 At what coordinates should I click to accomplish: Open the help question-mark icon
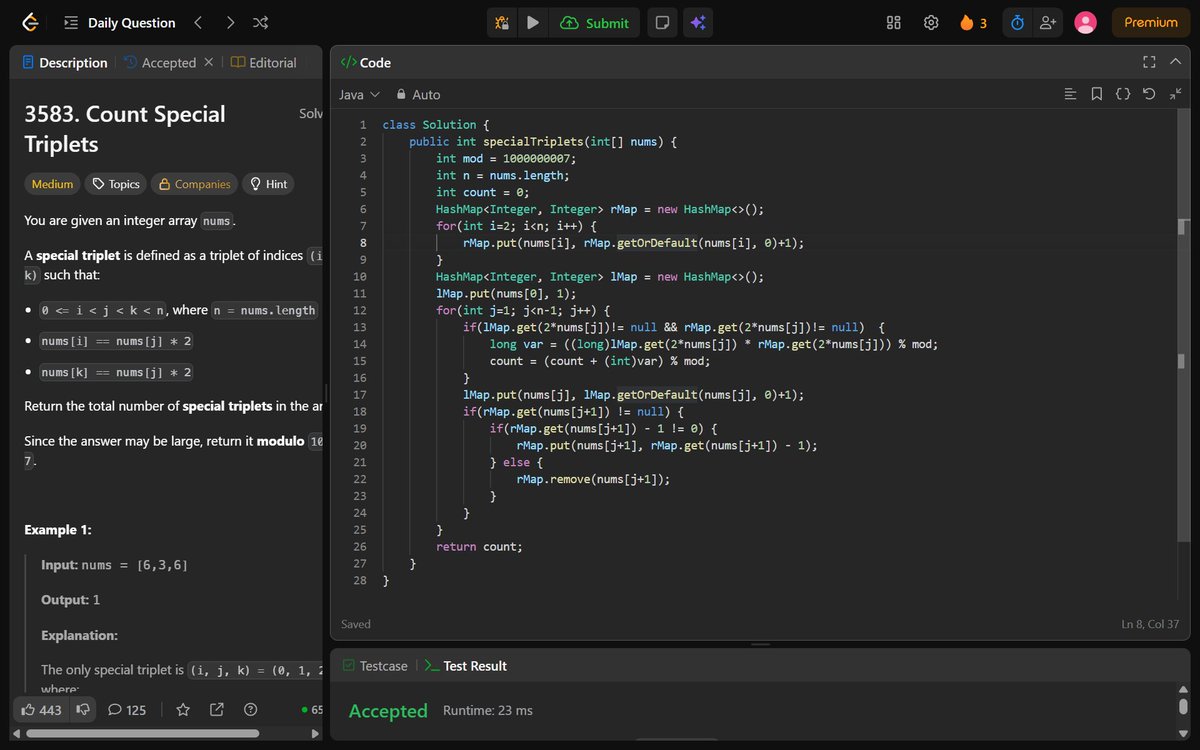tap(251, 709)
